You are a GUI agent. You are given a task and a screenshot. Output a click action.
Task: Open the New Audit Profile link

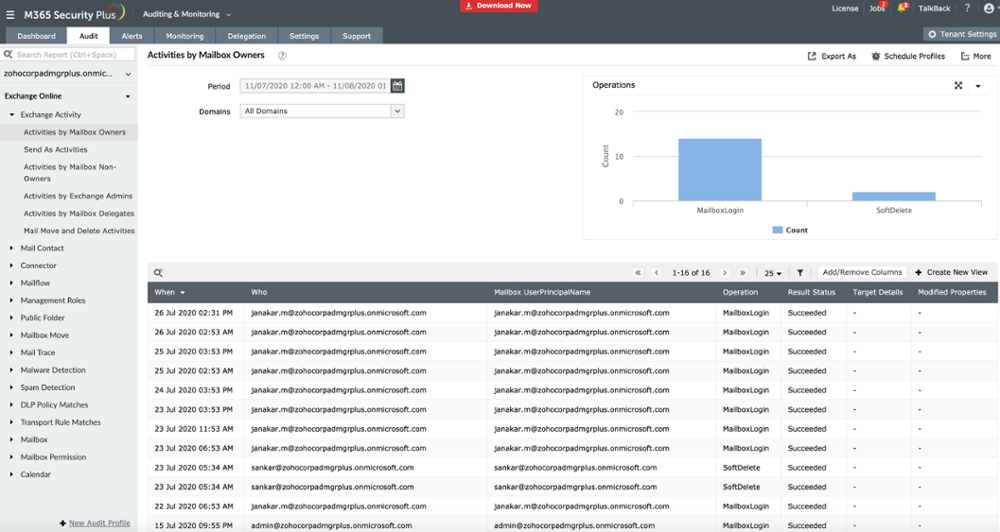(99, 523)
